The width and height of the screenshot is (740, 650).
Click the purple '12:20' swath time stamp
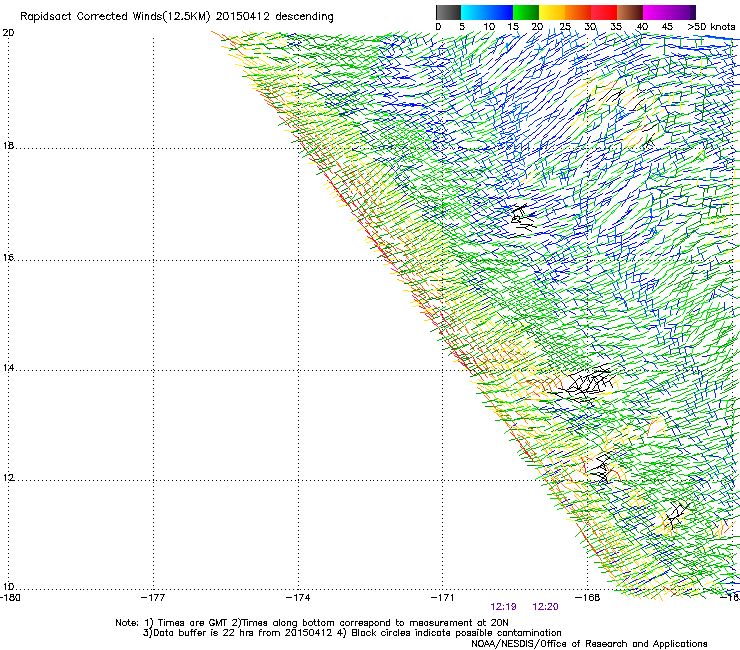(546, 607)
